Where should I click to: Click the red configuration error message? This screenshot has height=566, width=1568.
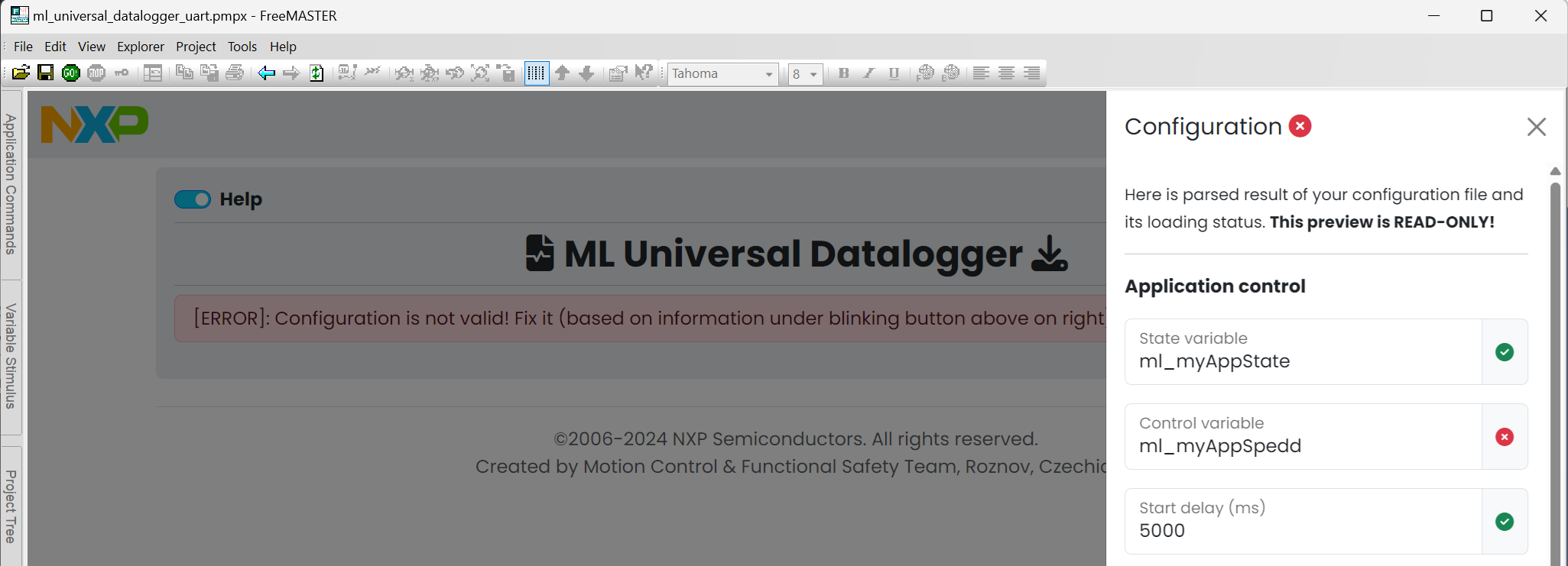pyautogui.click(x=641, y=319)
